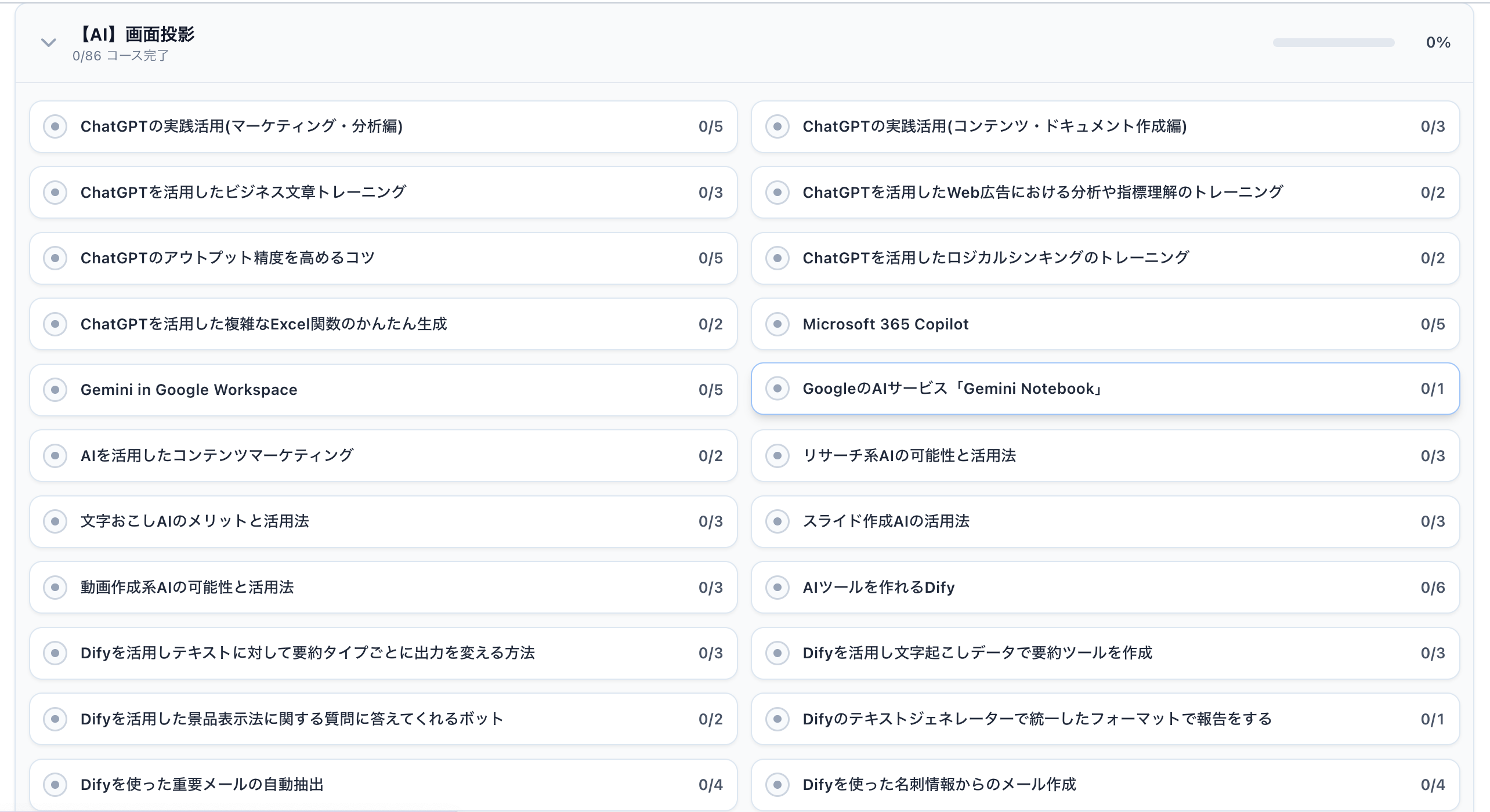The image size is (1490, 812).
Task: Open course title Gemini in Google Workspace
Action: [x=189, y=390]
